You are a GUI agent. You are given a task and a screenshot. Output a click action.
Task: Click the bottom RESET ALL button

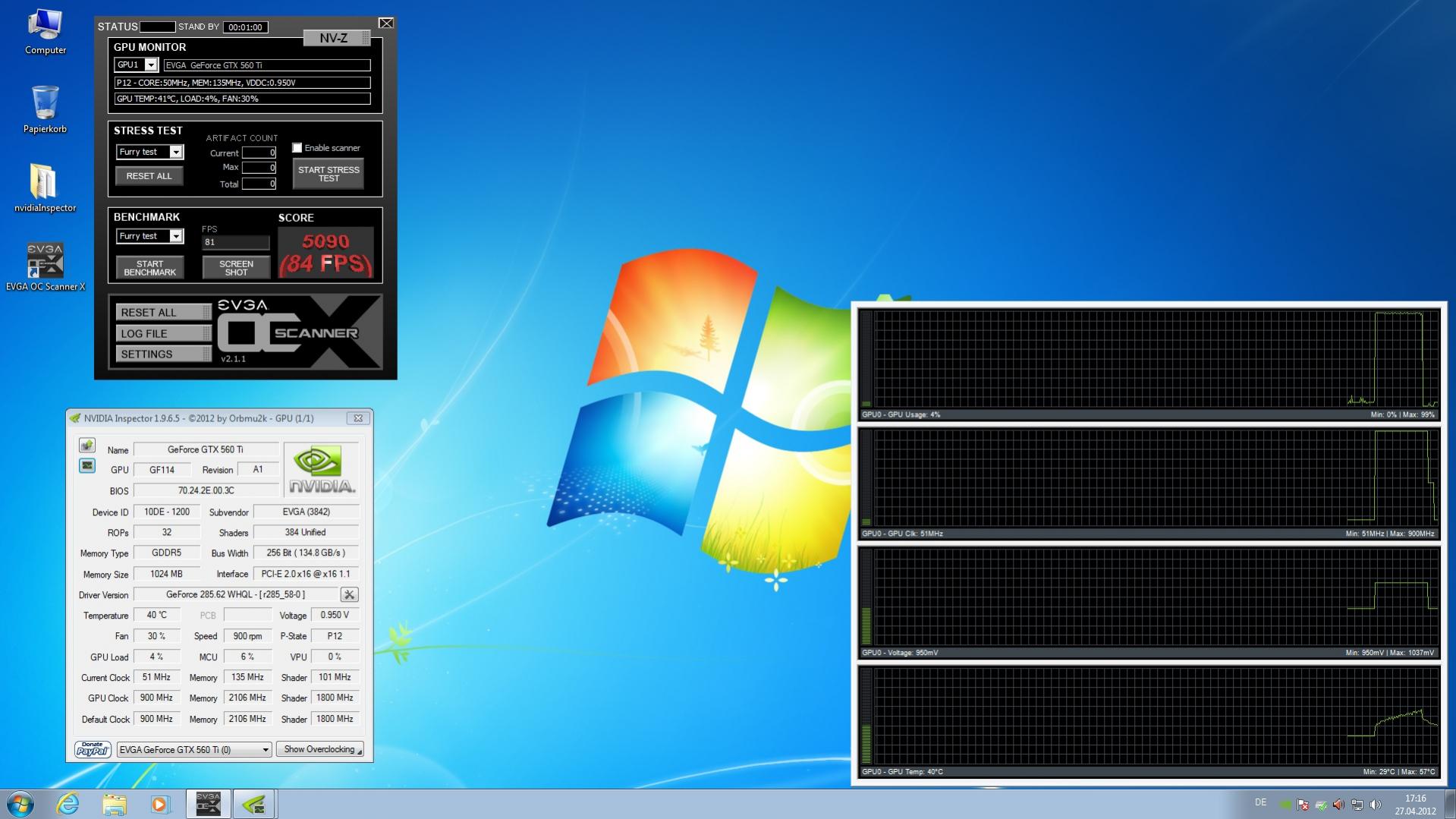(163, 313)
